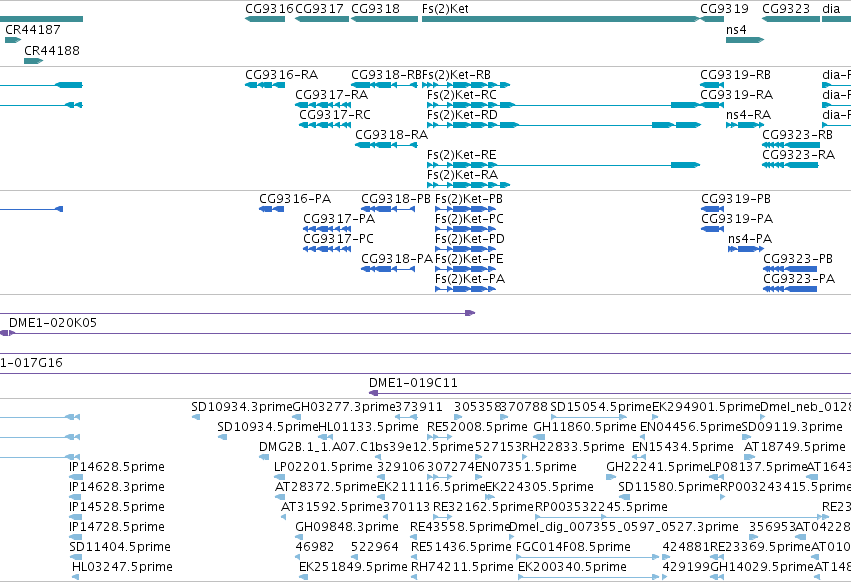Click EST IP14628.3prime
This screenshot has height=582, width=851.
117,488
